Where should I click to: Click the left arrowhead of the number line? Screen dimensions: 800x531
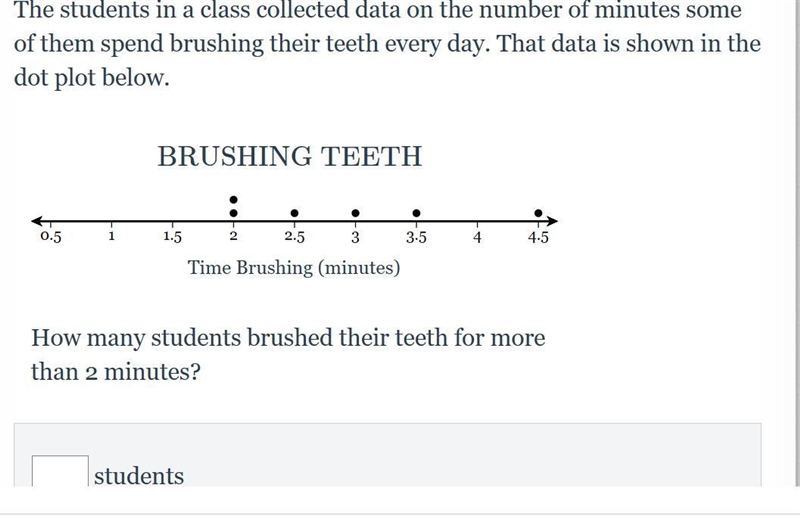click(x=37, y=221)
